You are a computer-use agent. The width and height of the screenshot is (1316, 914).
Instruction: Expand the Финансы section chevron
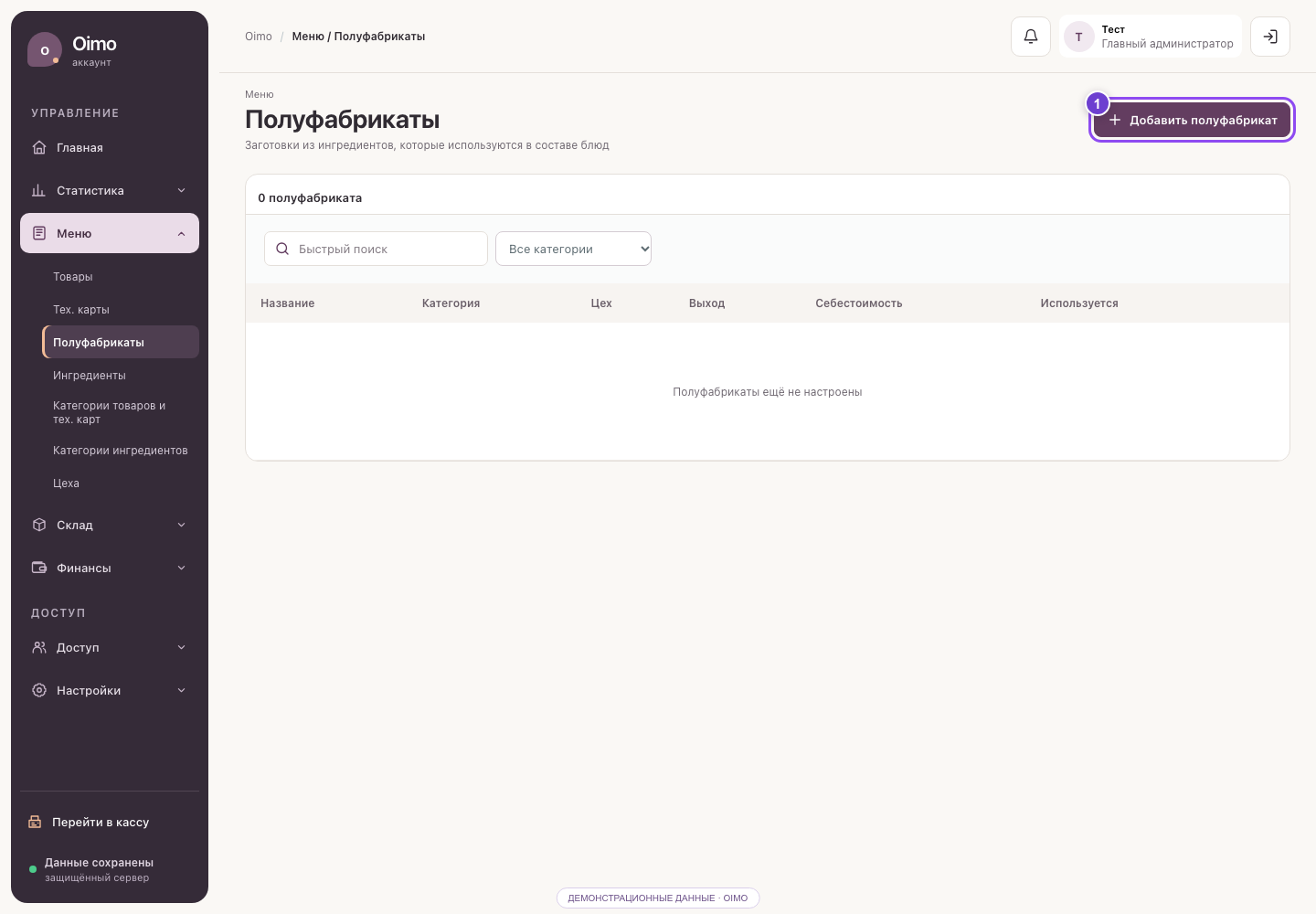point(181,568)
